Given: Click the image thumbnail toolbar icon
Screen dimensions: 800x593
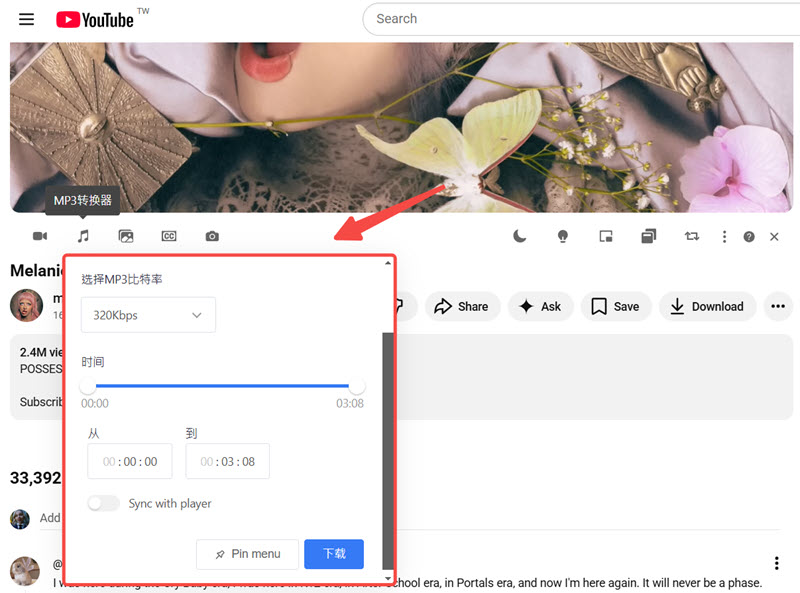Looking at the screenshot, I should [126, 236].
